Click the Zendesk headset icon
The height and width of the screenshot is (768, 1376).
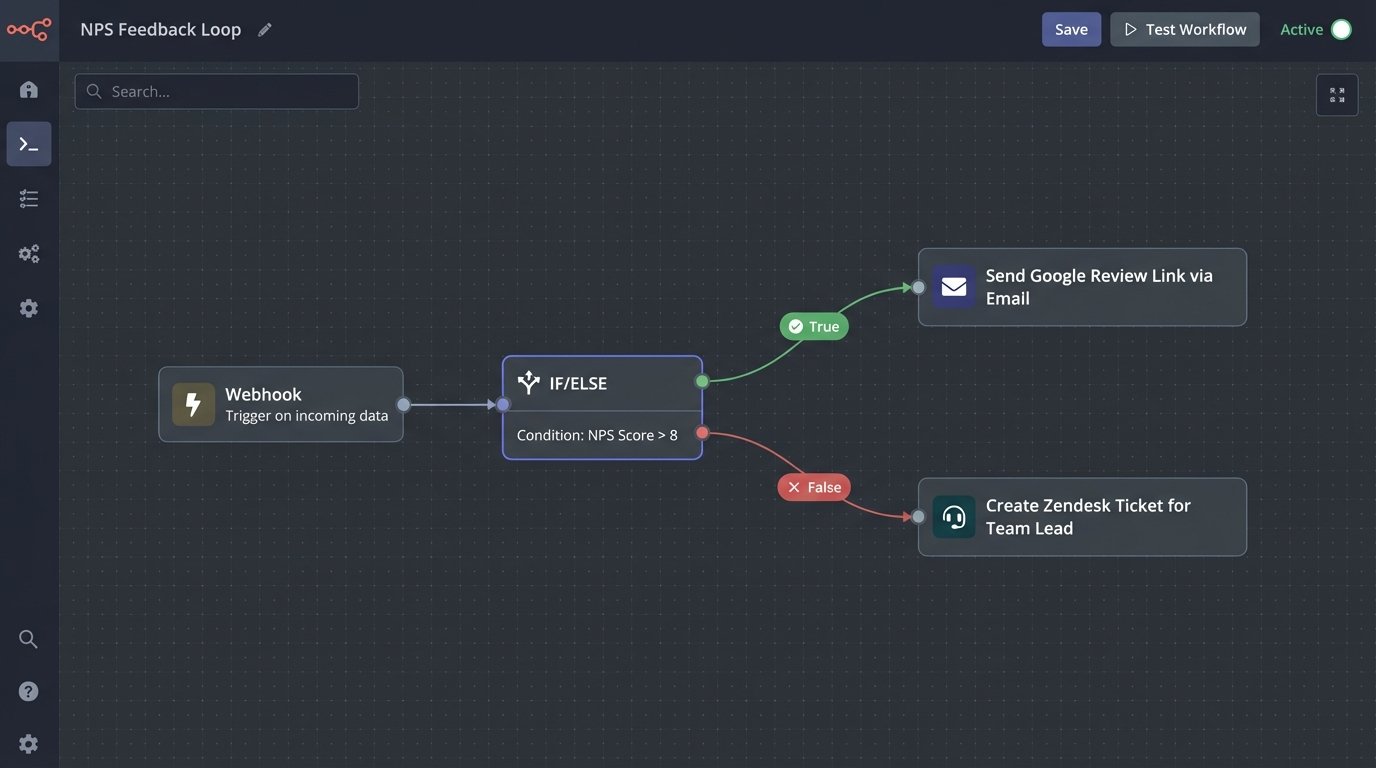tap(953, 516)
